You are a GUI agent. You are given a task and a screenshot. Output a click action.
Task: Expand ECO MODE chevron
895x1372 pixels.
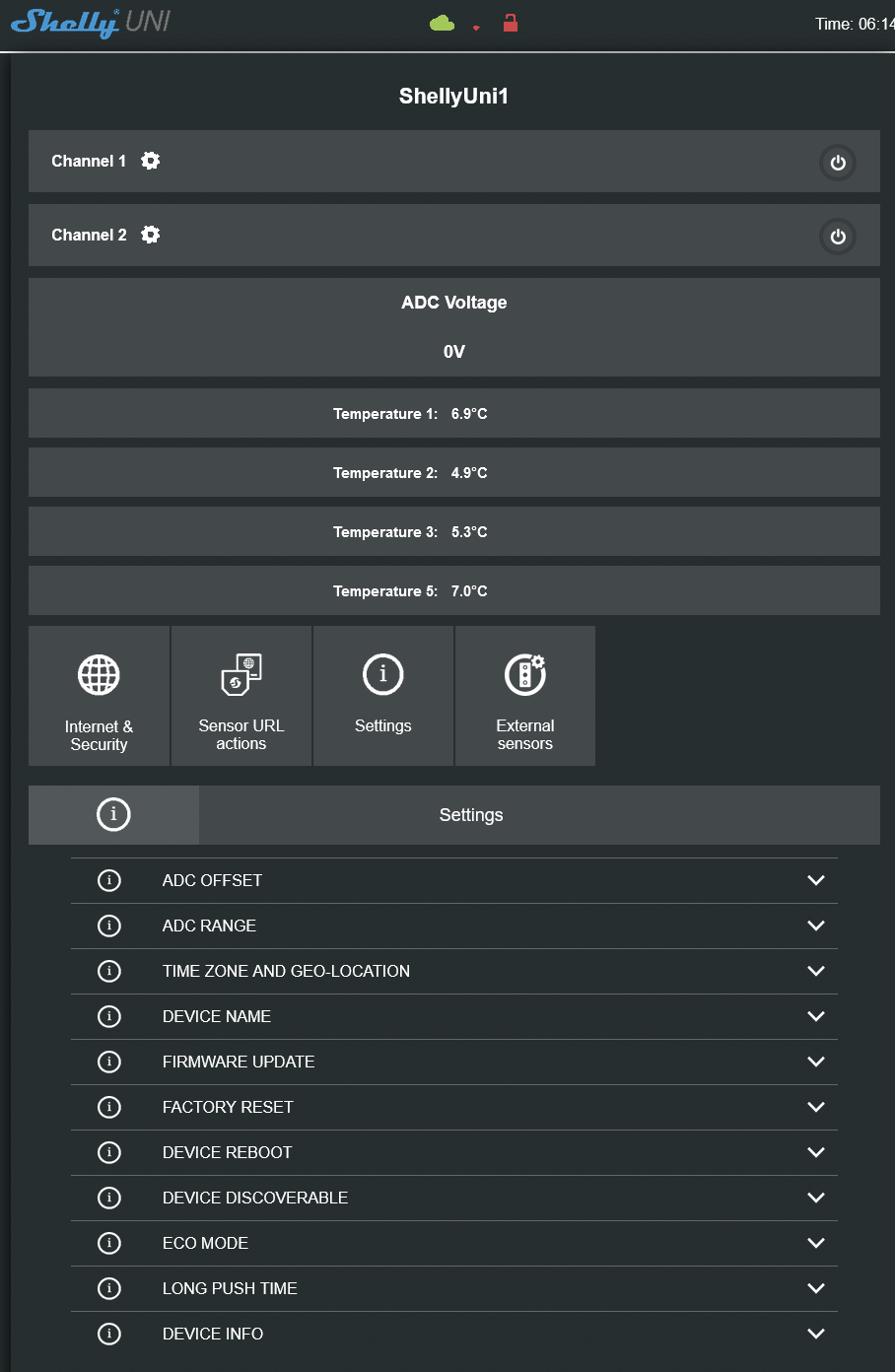(x=815, y=1243)
